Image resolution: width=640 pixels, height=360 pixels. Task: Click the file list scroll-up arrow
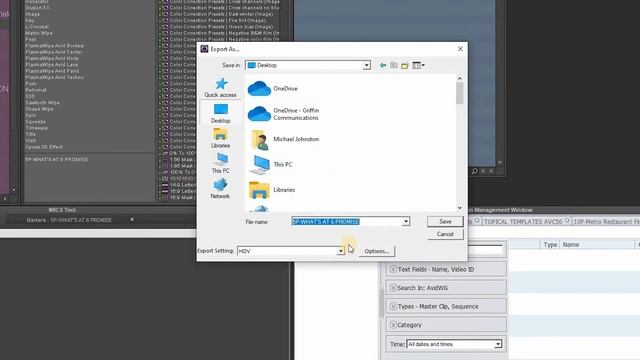coord(460,78)
